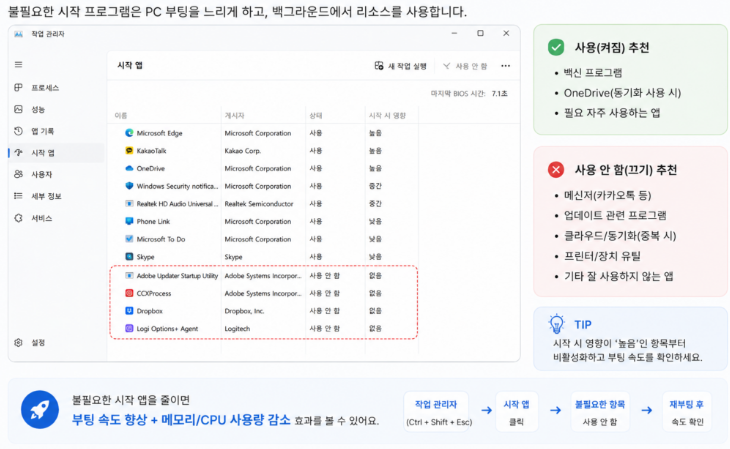The height and width of the screenshot is (449, 730).
Task: Click the 성능 sidebar graph icon
Action: click(x=18, y=109)
